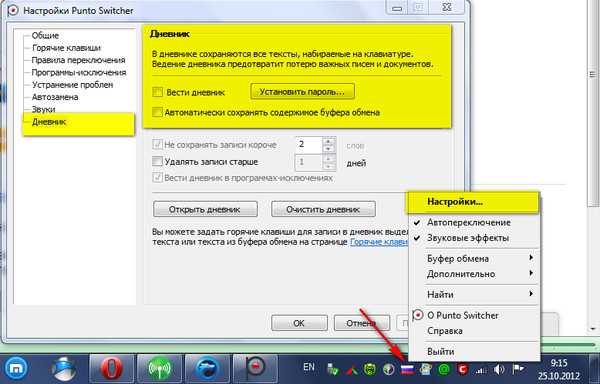600x384 pixels.
Task: Click the first tray icon next to EN
Action: 333,369
